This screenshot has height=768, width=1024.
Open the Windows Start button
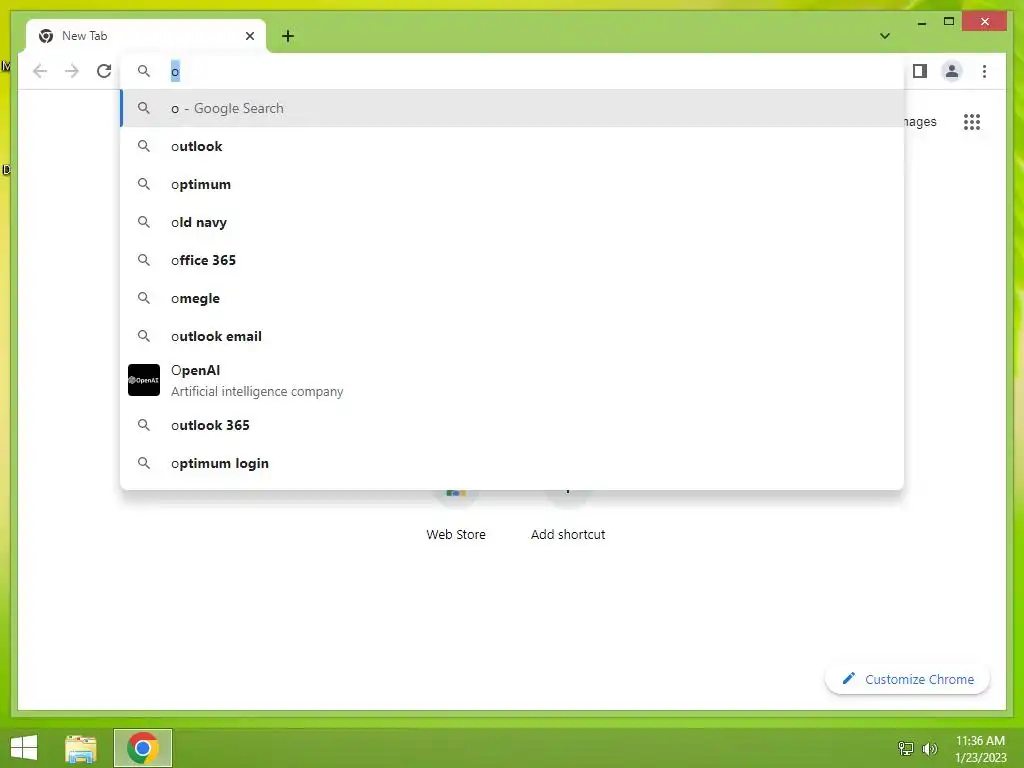(24, 748)
